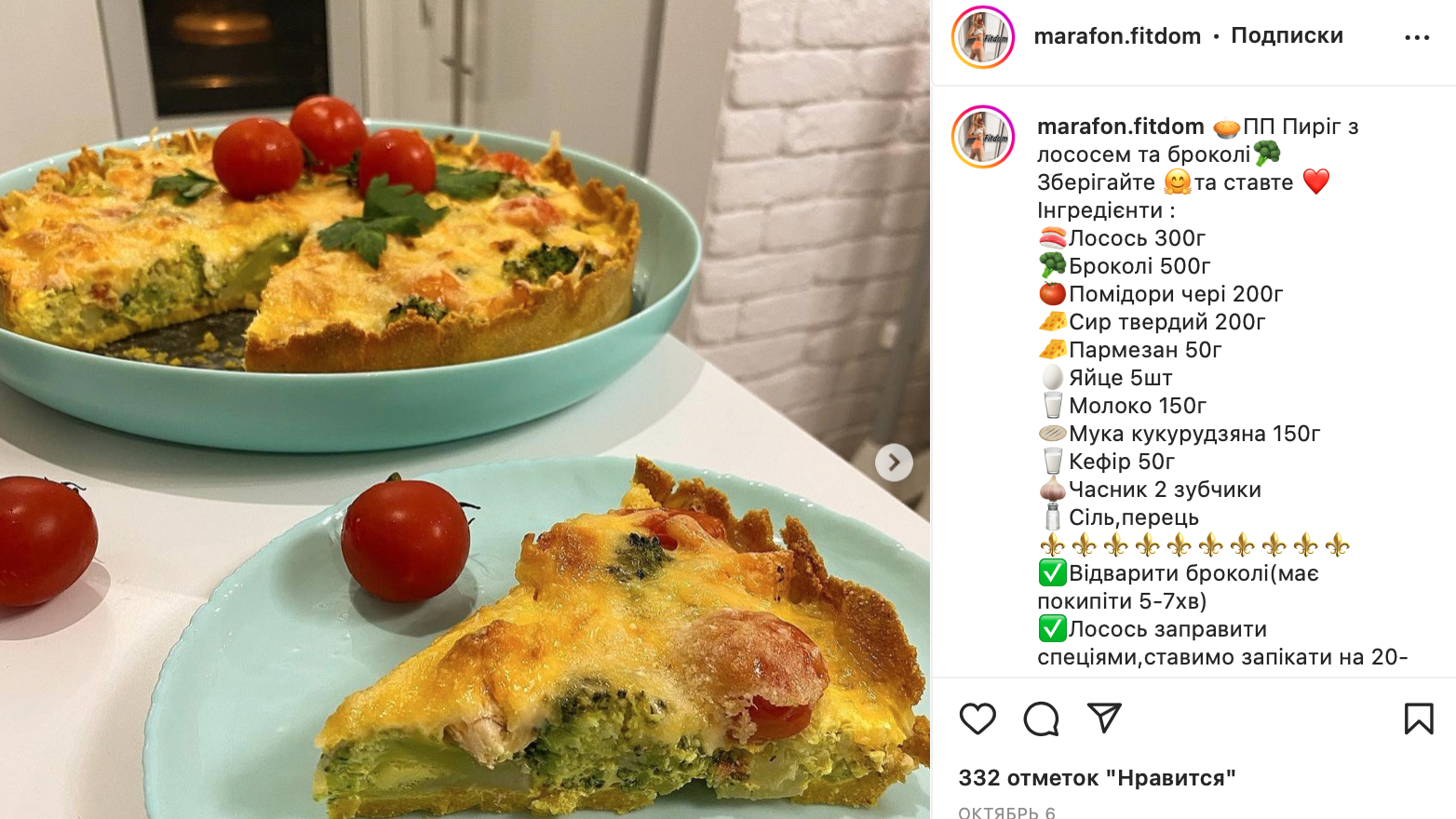Screen dimensions: 1456x819
Task: Click the Броколі 500г ingredient line
Action: pos(1125,266)
